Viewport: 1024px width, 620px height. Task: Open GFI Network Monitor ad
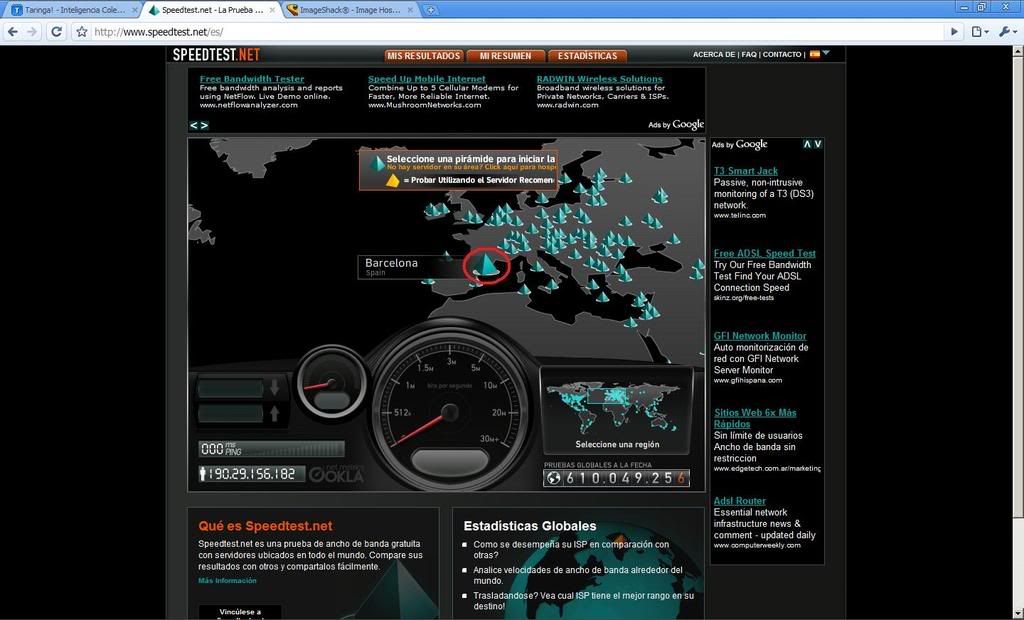point(760,336)
